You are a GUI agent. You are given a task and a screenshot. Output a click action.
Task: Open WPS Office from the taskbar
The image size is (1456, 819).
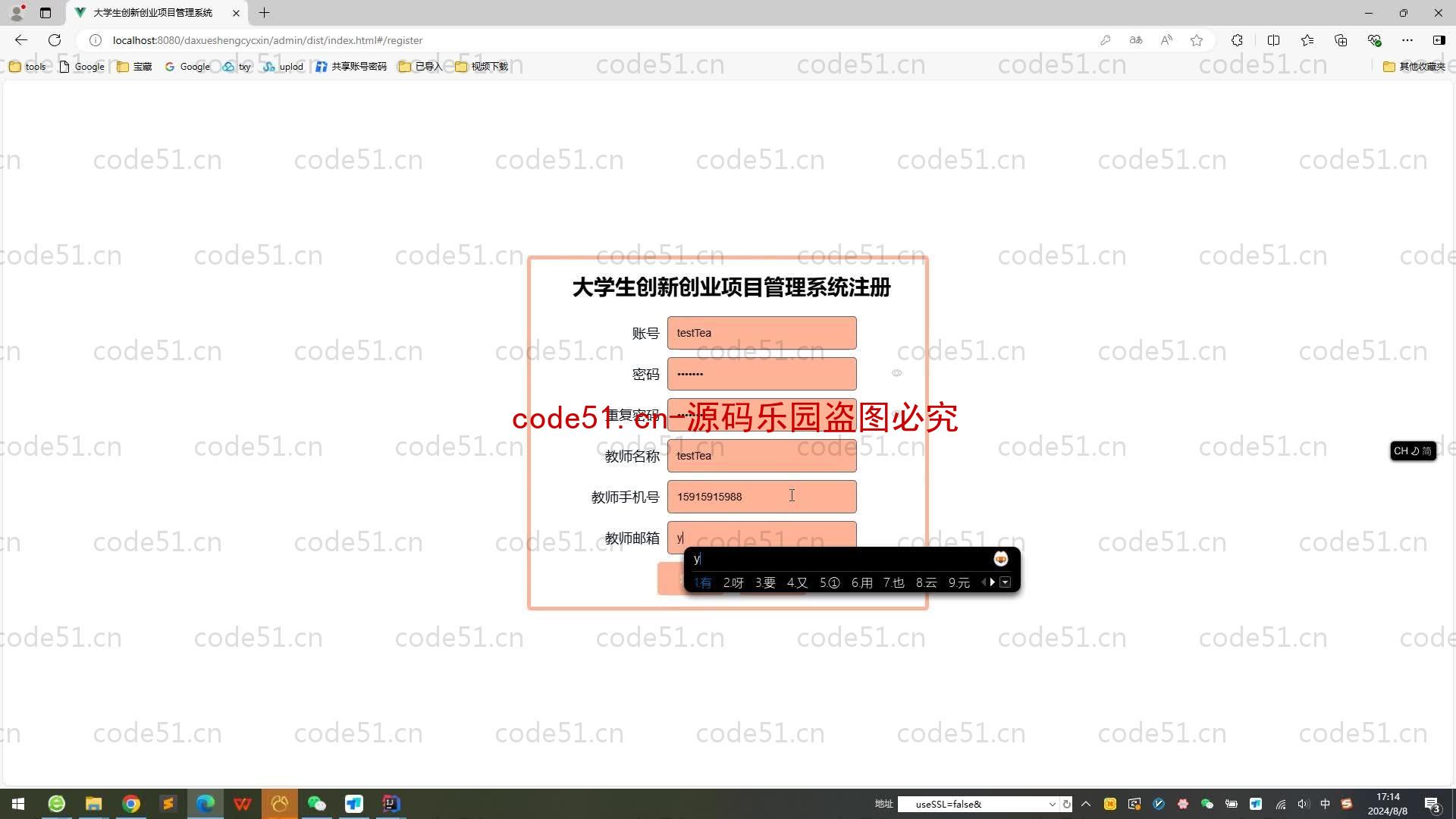tap(243, 804)
